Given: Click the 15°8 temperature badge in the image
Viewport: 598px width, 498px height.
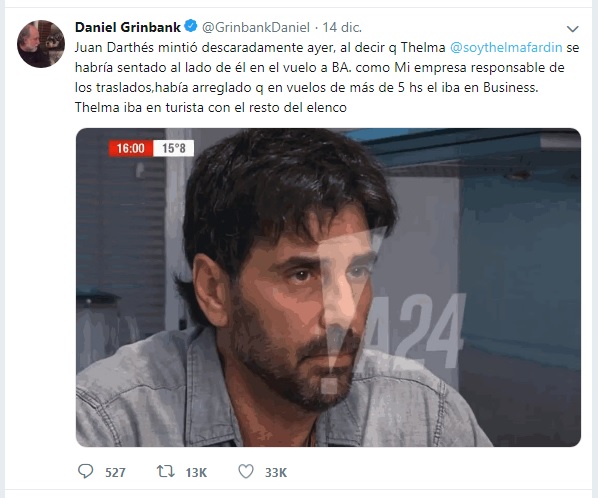Looking at the screenshot, I should tap(174, 148).
